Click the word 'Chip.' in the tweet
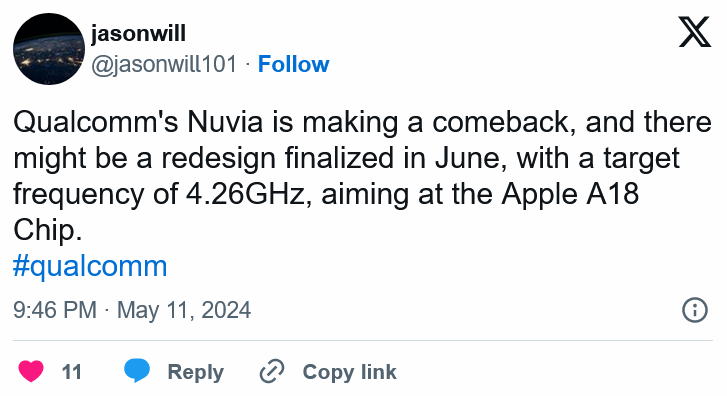The height and width of the screenshot is (396, 727). click(47, 230)
